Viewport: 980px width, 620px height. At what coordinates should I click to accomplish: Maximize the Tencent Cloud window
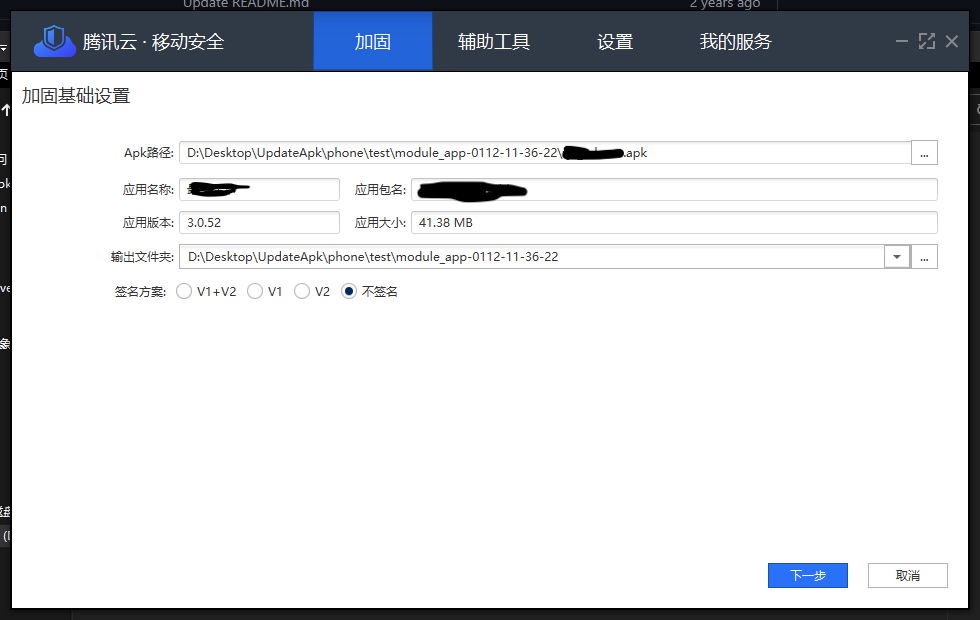[x=927, y=41]
